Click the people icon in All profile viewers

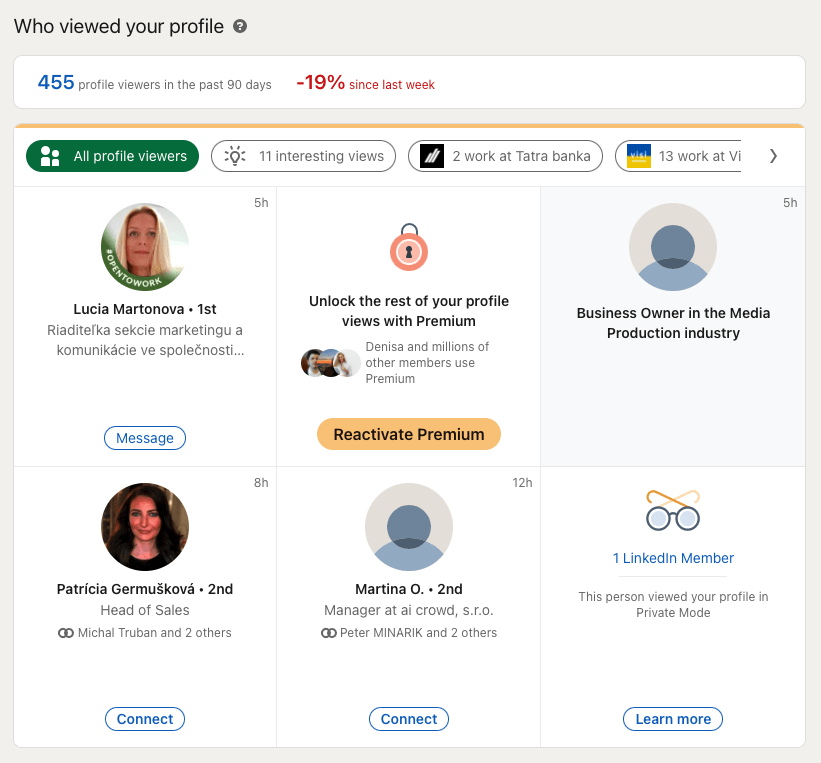50,156
